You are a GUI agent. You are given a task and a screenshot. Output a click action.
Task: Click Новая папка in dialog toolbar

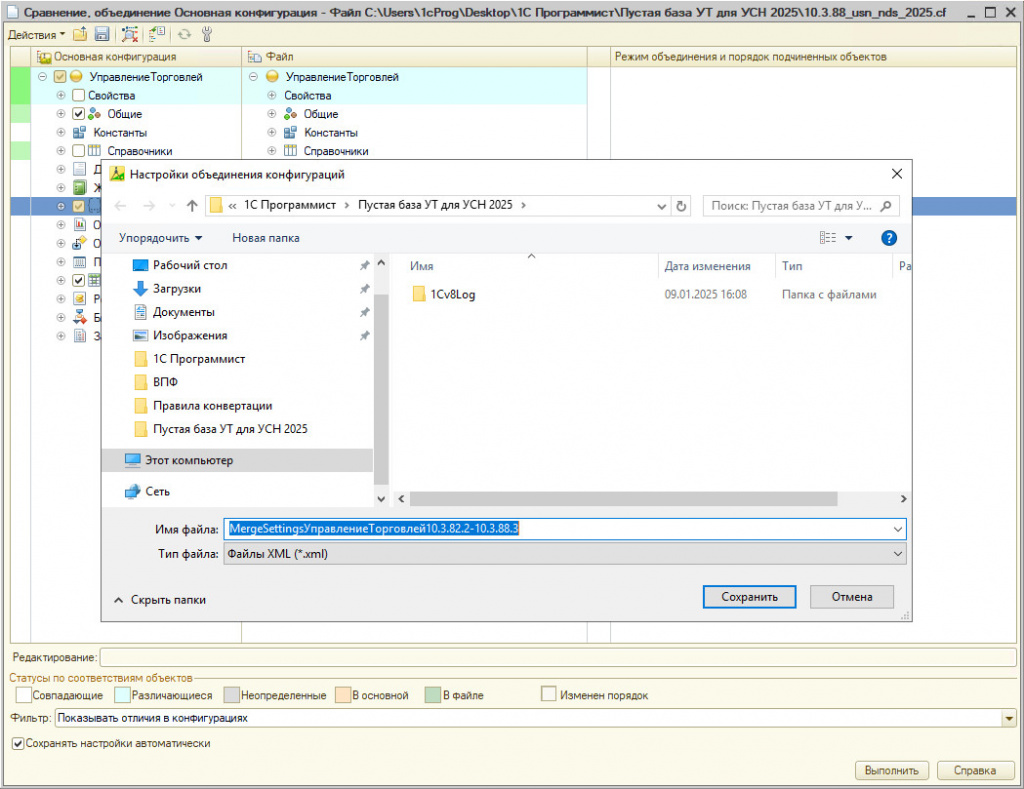pos(266,238)
